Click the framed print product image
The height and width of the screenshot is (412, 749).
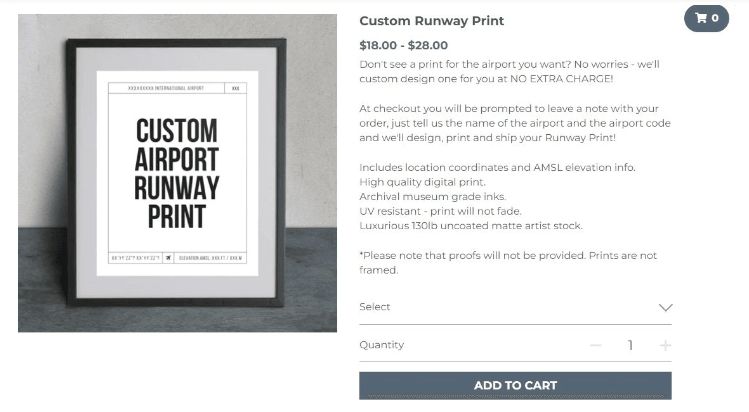point(177,172)
